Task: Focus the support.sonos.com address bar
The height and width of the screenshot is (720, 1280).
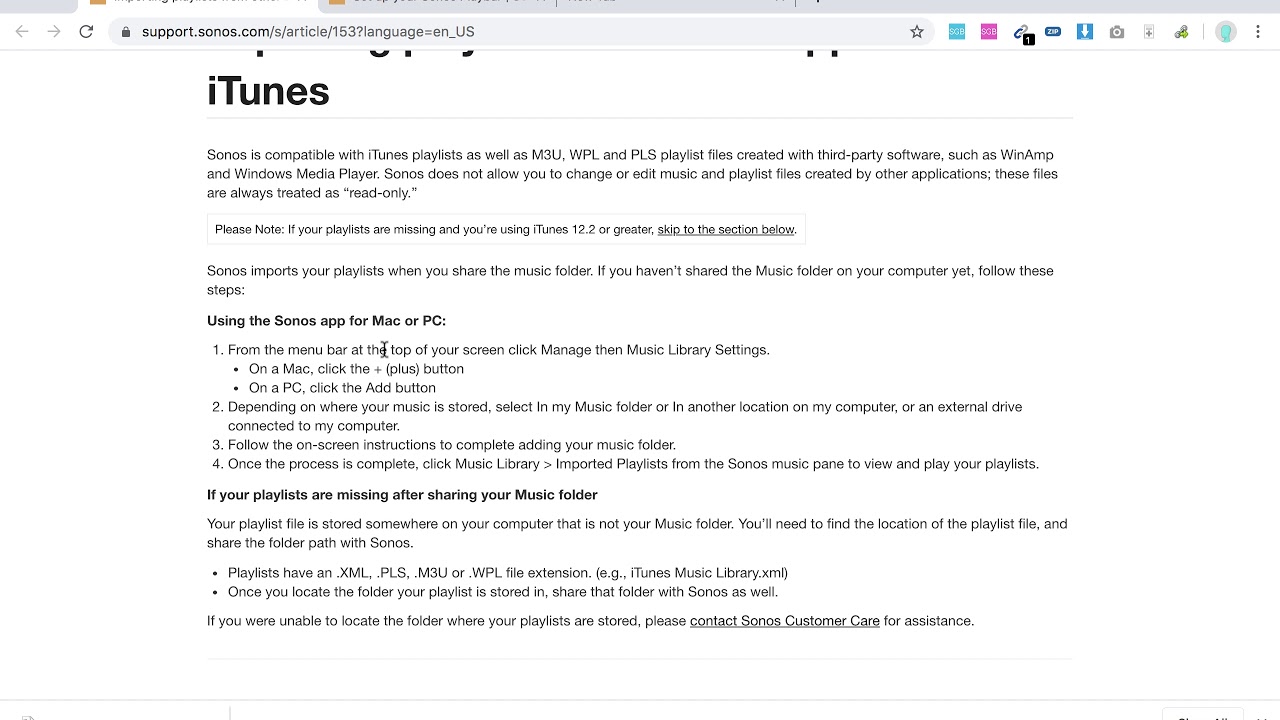Action: pos(520,32)
